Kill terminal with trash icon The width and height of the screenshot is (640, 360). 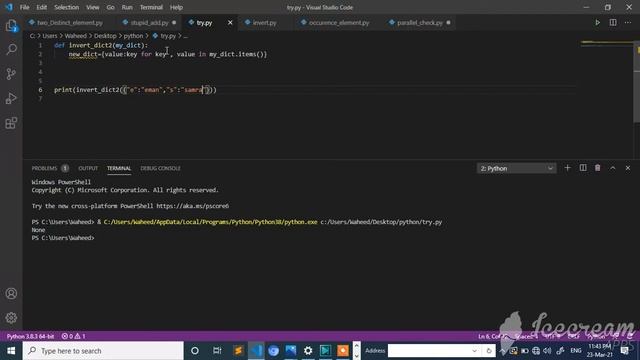point(598,168)
